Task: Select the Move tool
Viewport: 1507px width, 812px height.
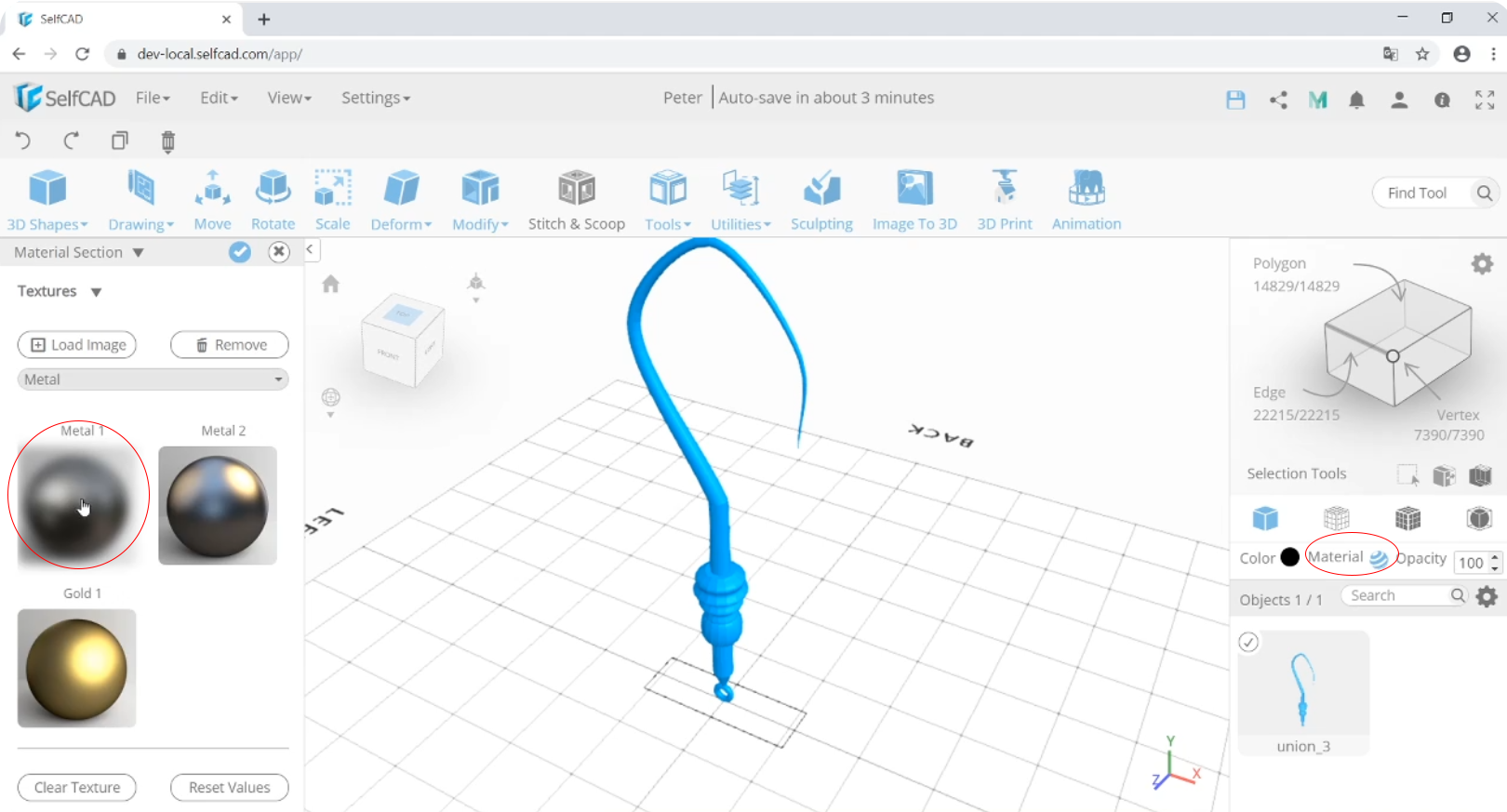Action: point(212,200)
